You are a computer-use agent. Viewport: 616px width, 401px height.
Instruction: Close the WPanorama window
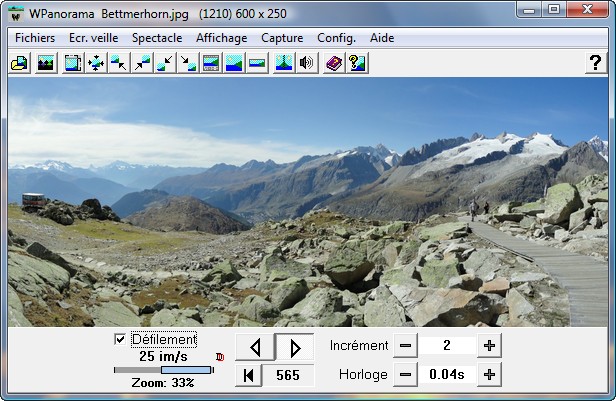[588, 10]
